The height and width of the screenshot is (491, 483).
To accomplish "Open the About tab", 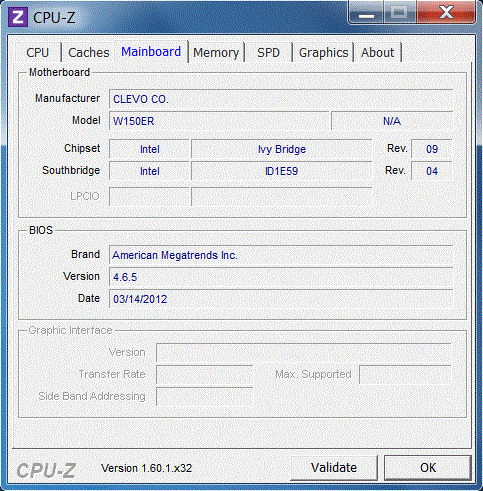I will click(x=377, y=53).
